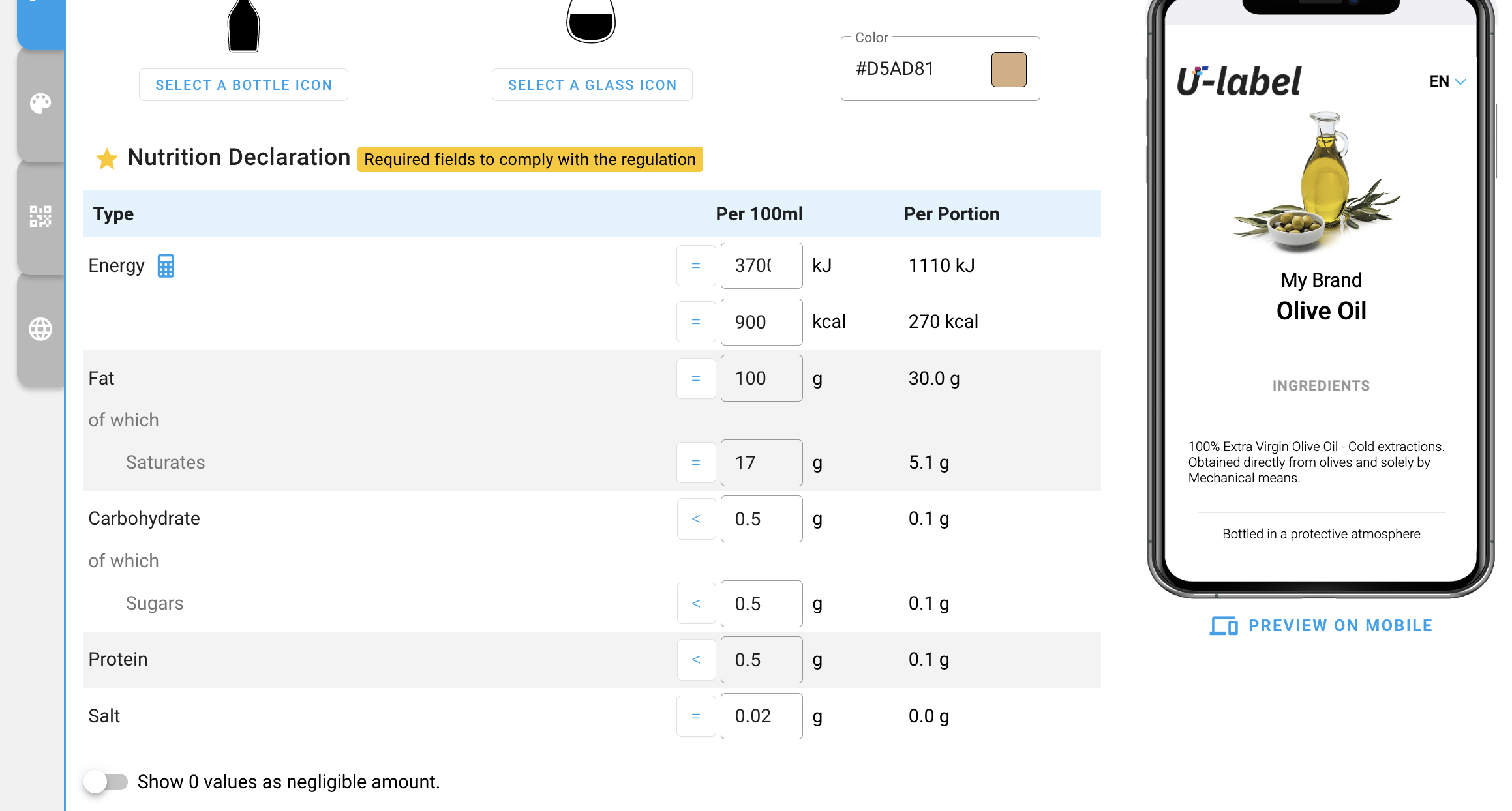Click the Nutrition Declaration star icon
Viewport: 1512px width, 811px height.
pyautogui.click(x=106, y=158)
